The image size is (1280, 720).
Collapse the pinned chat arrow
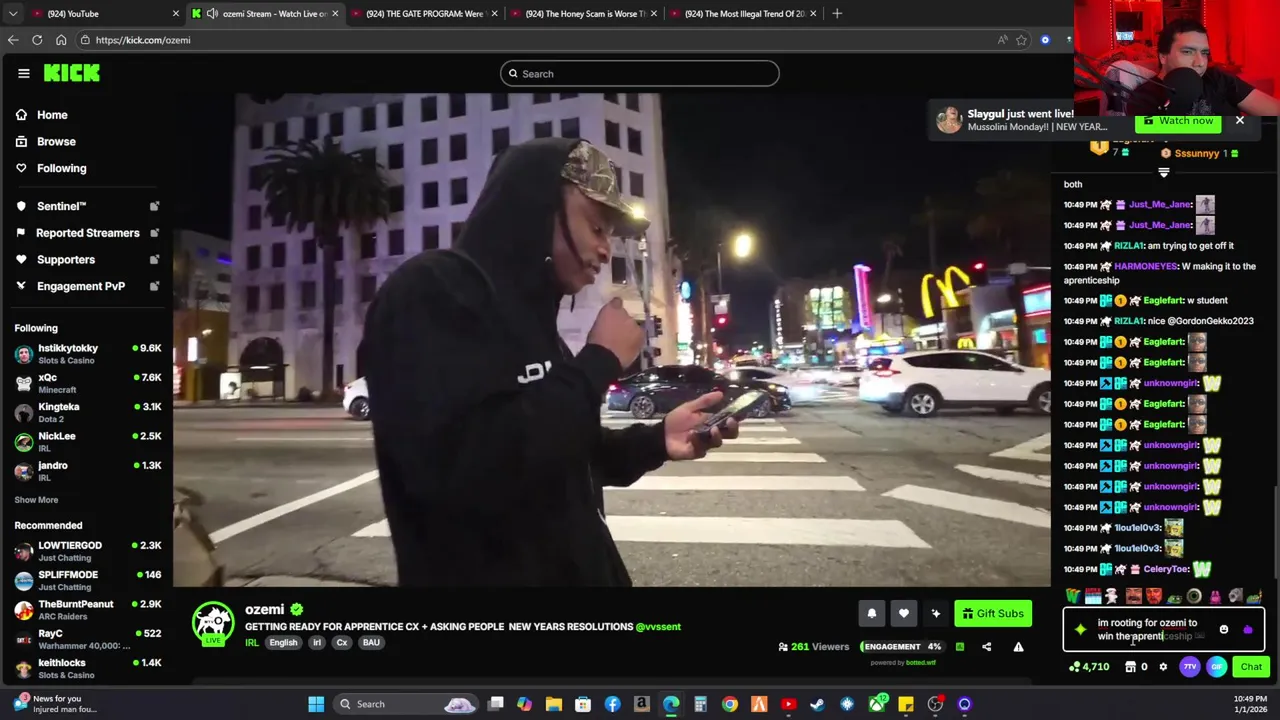pos(1163,172)
